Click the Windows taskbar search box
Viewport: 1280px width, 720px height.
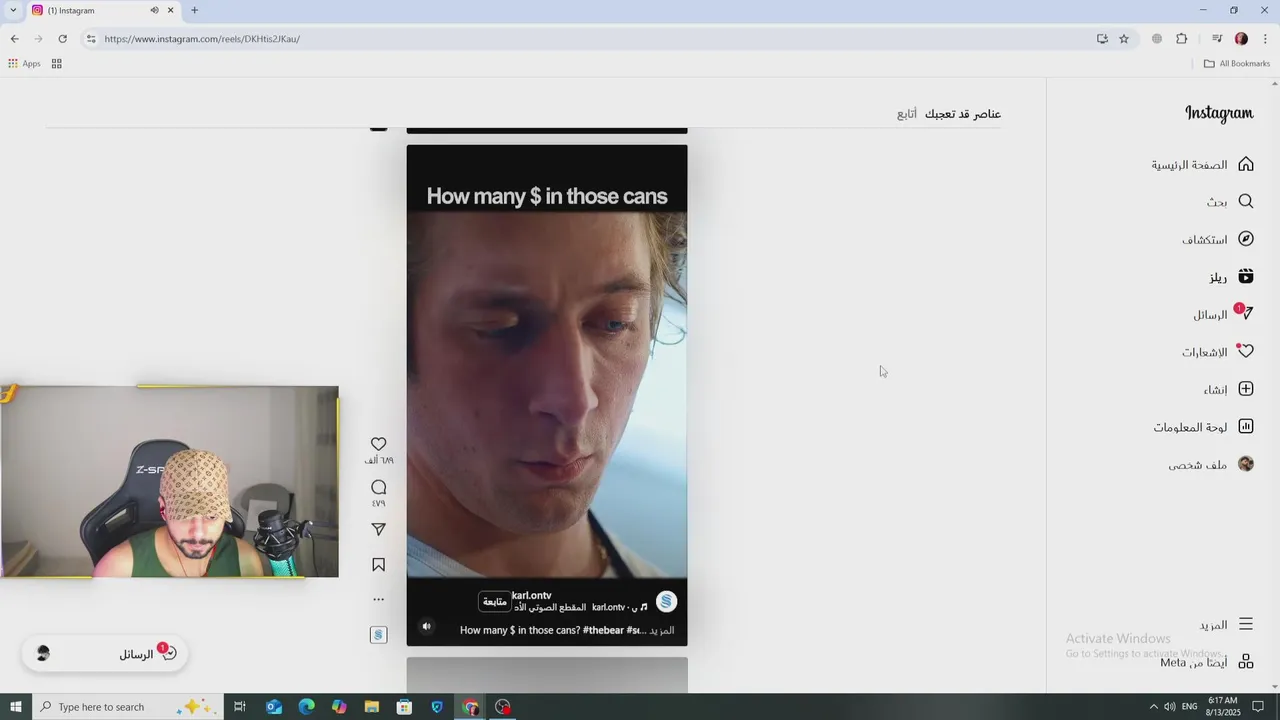127,707
